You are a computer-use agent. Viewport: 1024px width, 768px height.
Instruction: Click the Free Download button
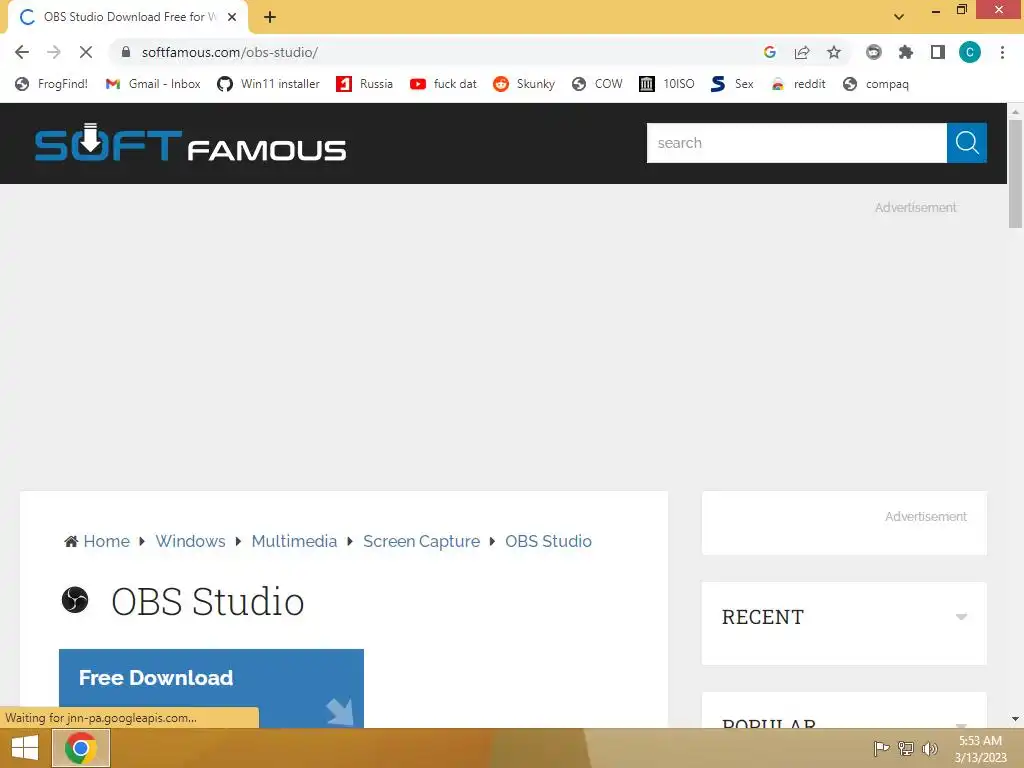211,688
